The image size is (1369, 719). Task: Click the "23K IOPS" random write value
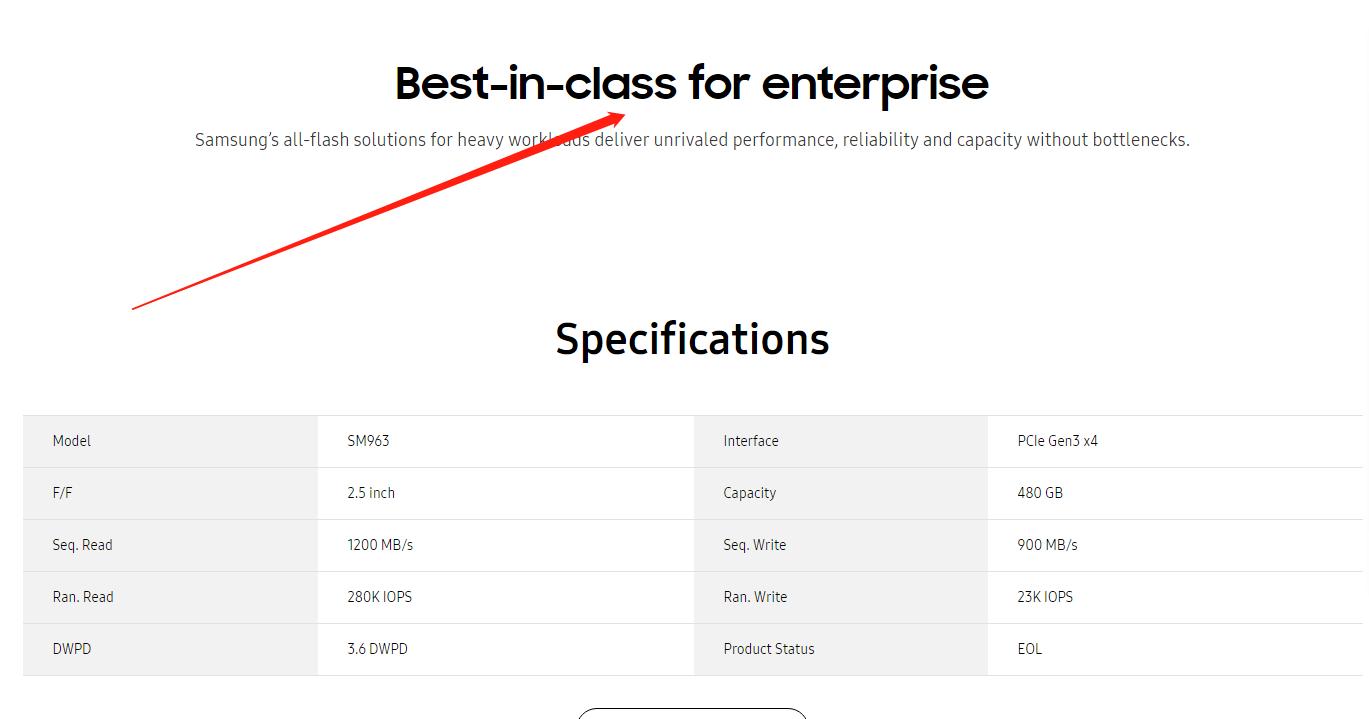(1045, 597)
